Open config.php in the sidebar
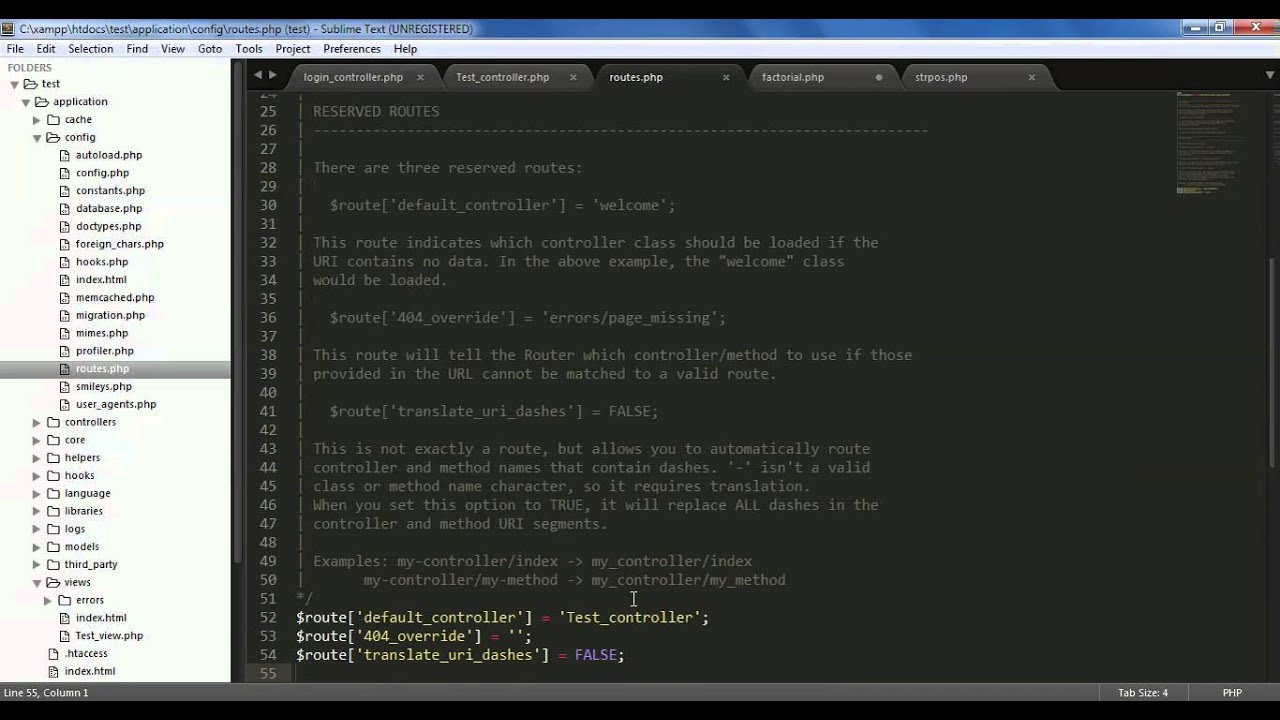This screenshot has height=720, width=1280. (x=102, y=173)
